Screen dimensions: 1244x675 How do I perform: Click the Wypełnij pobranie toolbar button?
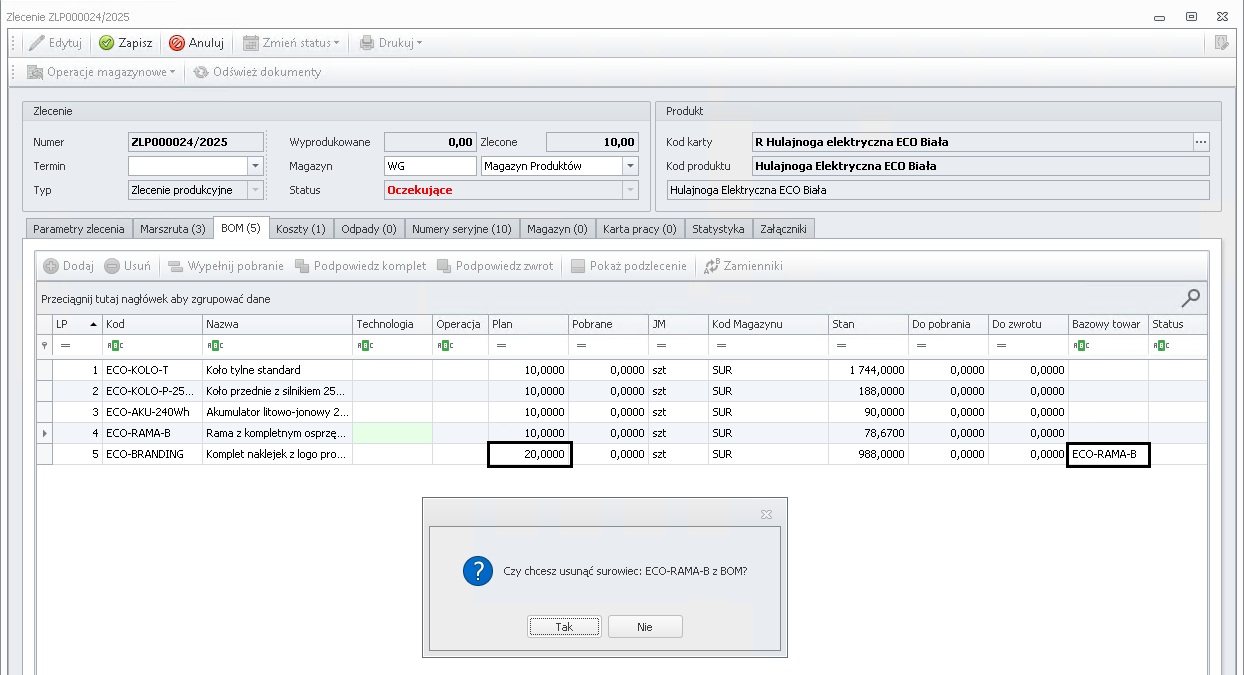coord(226,266)
